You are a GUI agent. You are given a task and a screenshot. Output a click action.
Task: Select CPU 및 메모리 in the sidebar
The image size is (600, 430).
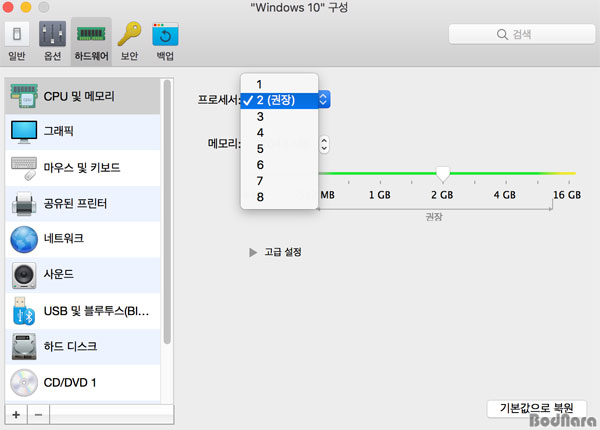coord(83,96)
